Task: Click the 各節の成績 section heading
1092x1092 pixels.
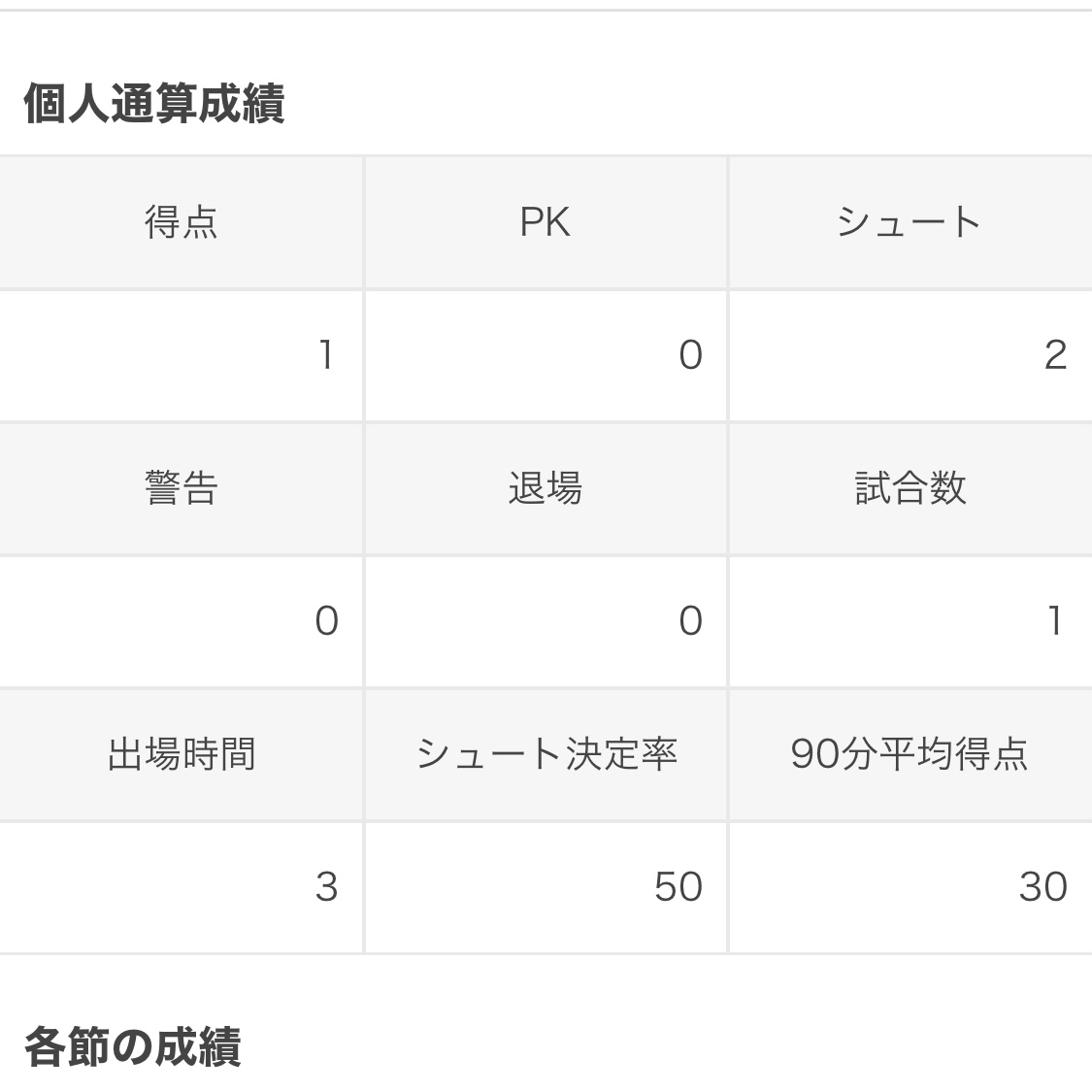Action: pos(132,1048)
